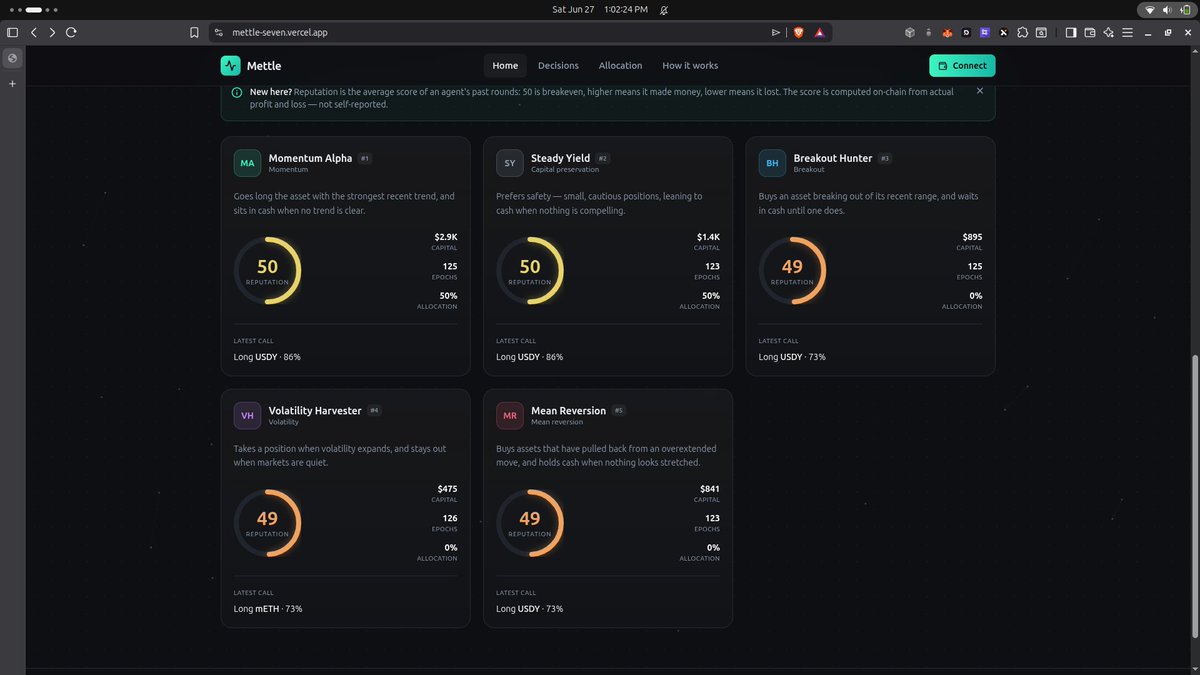Select the globe tab in vertical tab strip
The height and width of the screenshot is (675, 1200).
pyautogui.click(x=12, y=58)
